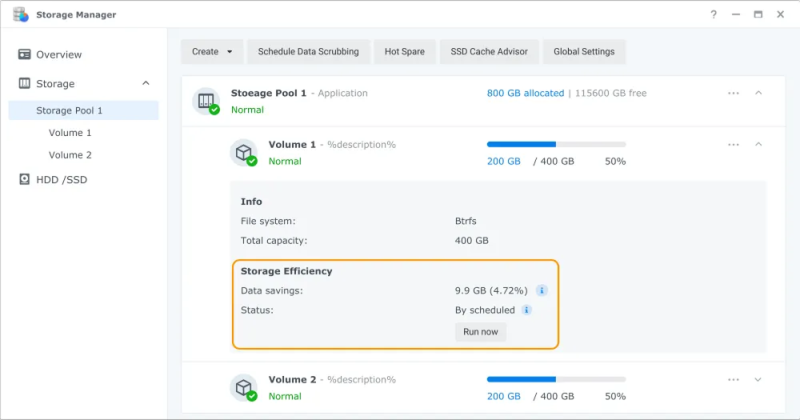Collapse the Volume 1 details
The image size is (800, 420).
[758, 144]
